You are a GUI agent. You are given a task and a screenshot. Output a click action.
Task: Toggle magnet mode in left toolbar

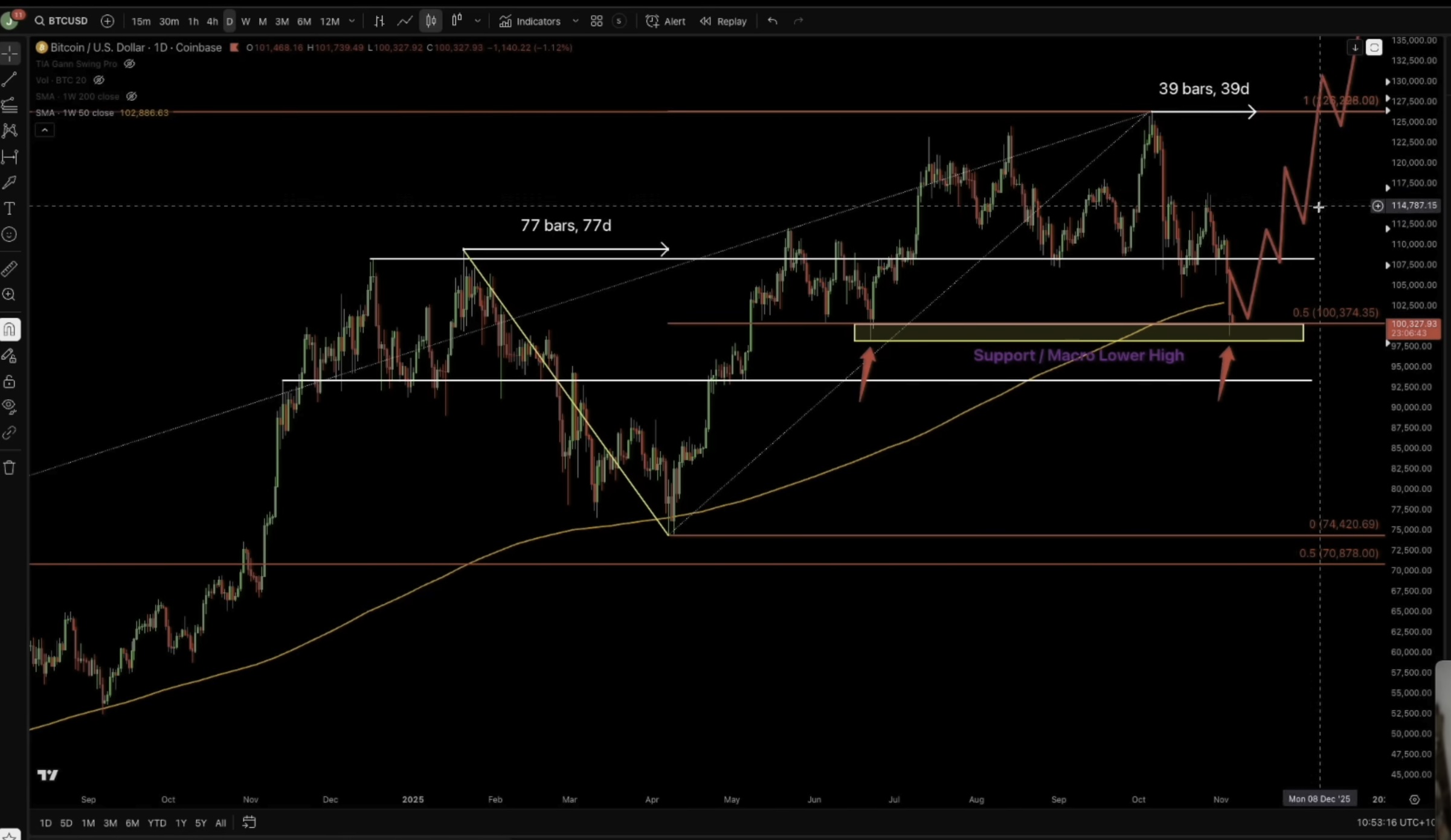(10, 330)
